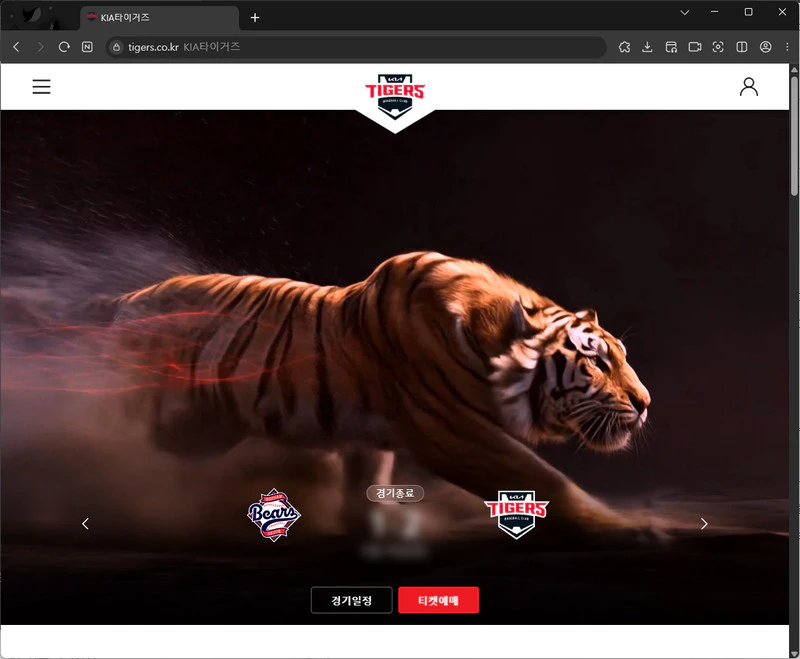Viewport: 800px width, 659px height.
Task: Select the KIA타이거즈 browser tab
Action: point(159,18)
